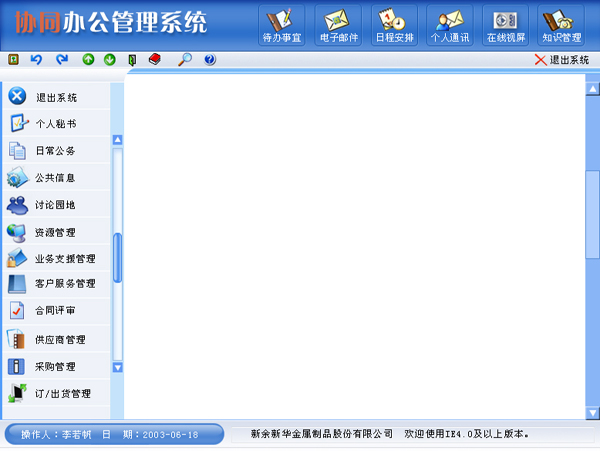Screen dimensions: 600x451
Task: Click the green bookmark flag icon
Action: [132, 60]
